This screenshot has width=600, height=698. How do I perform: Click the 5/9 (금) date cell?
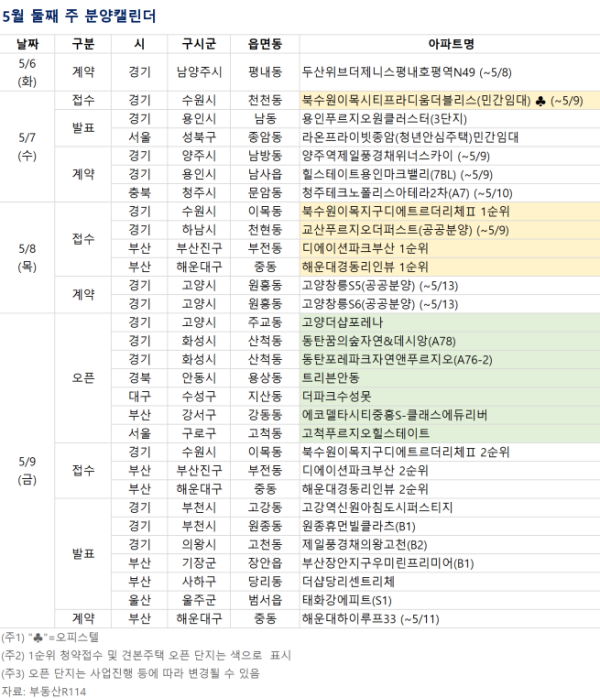click(27, 469)
